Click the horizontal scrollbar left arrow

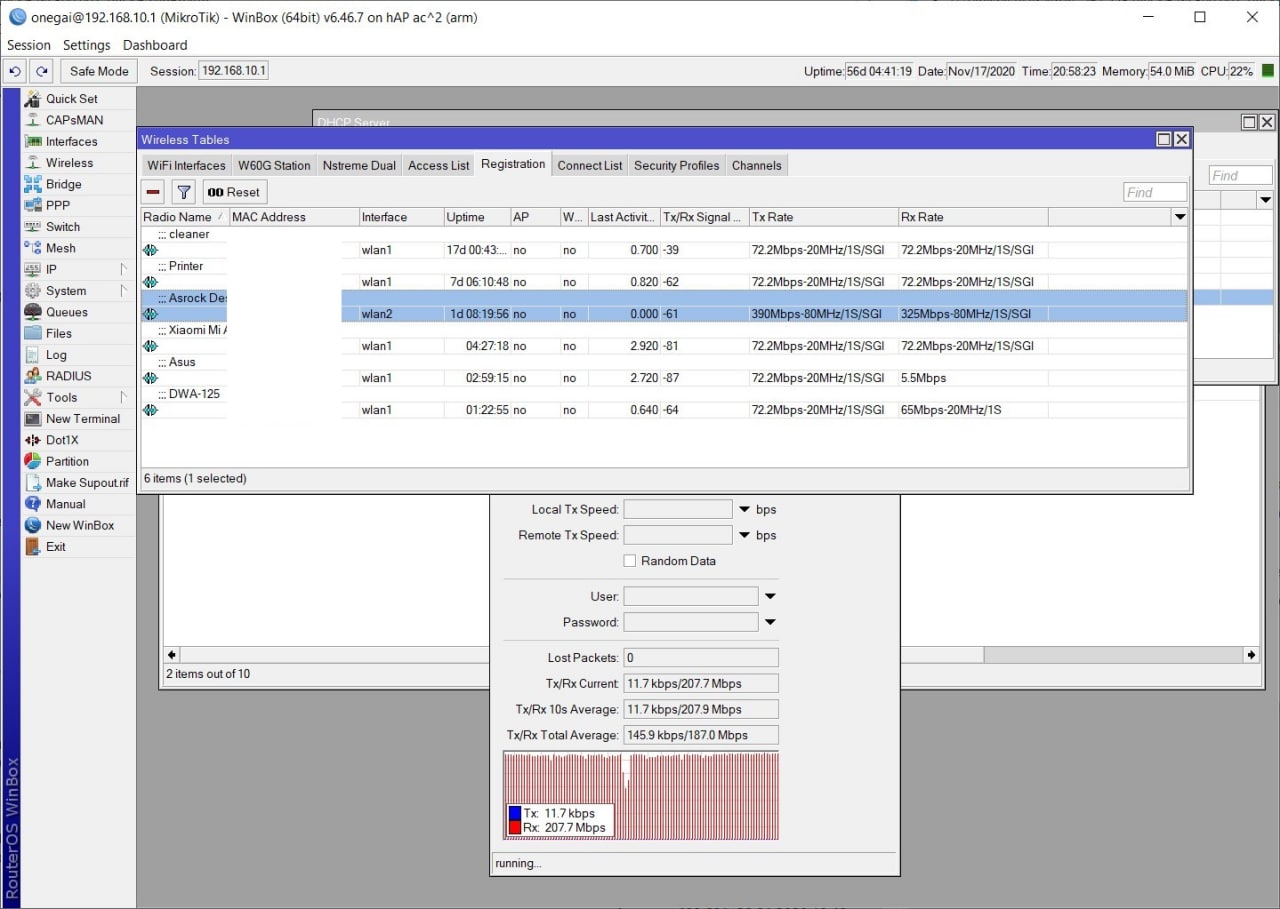pyautogui.click(x=172, y=655)
